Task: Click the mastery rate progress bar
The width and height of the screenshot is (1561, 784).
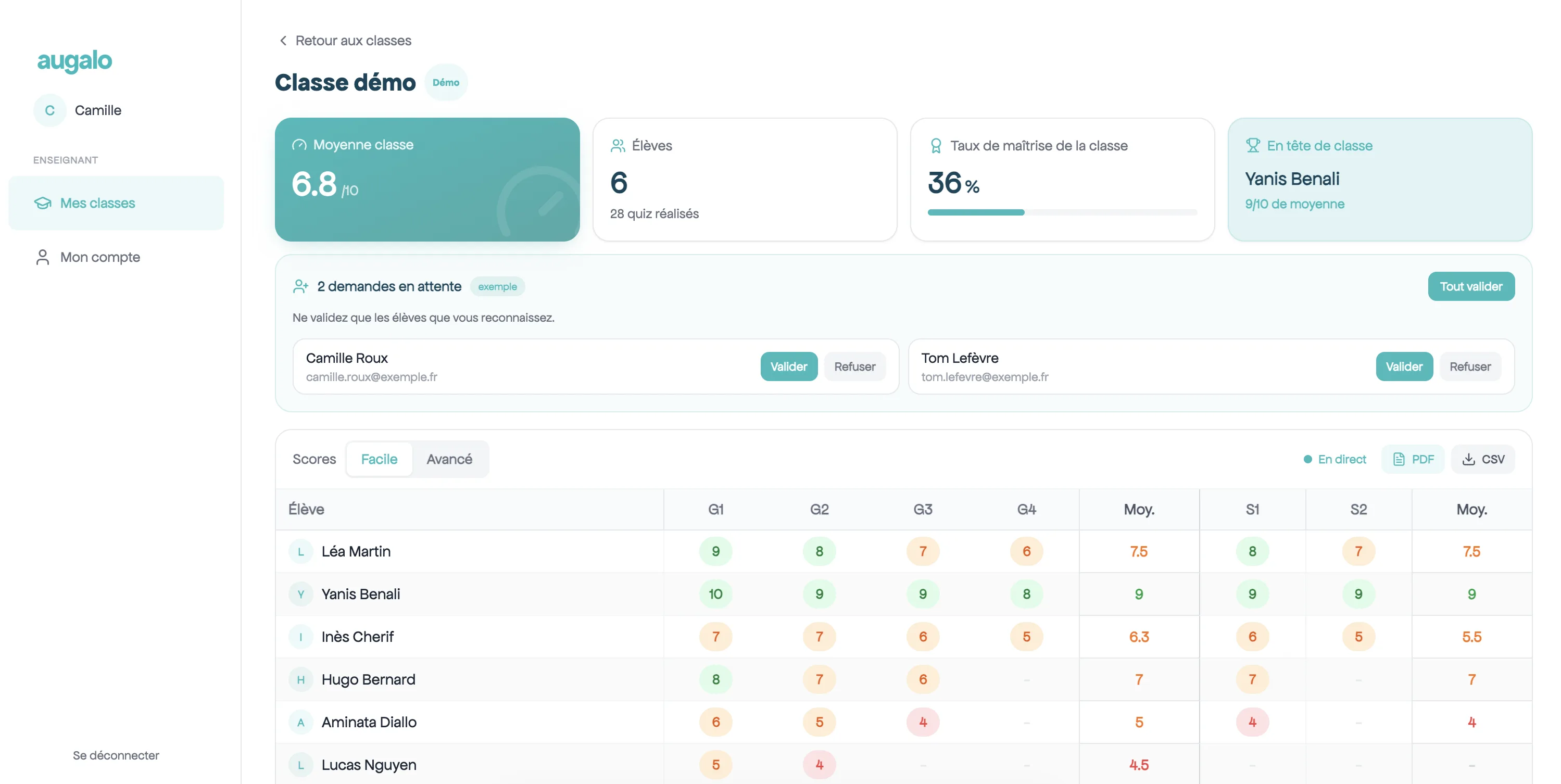Action: pyautogui.click(x=1062, y=213)
